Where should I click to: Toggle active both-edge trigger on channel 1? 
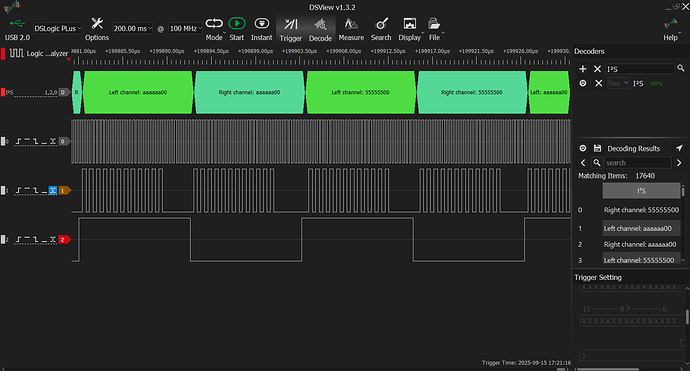pos(53,191)
